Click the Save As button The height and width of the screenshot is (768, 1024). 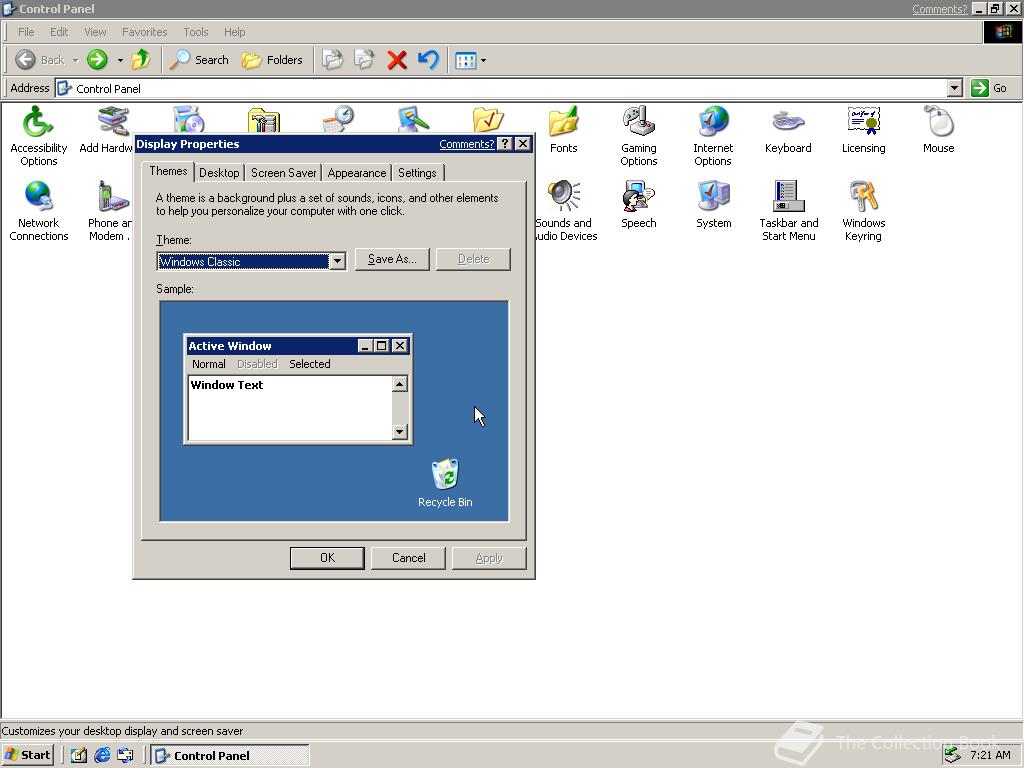(x=392, y=259)
